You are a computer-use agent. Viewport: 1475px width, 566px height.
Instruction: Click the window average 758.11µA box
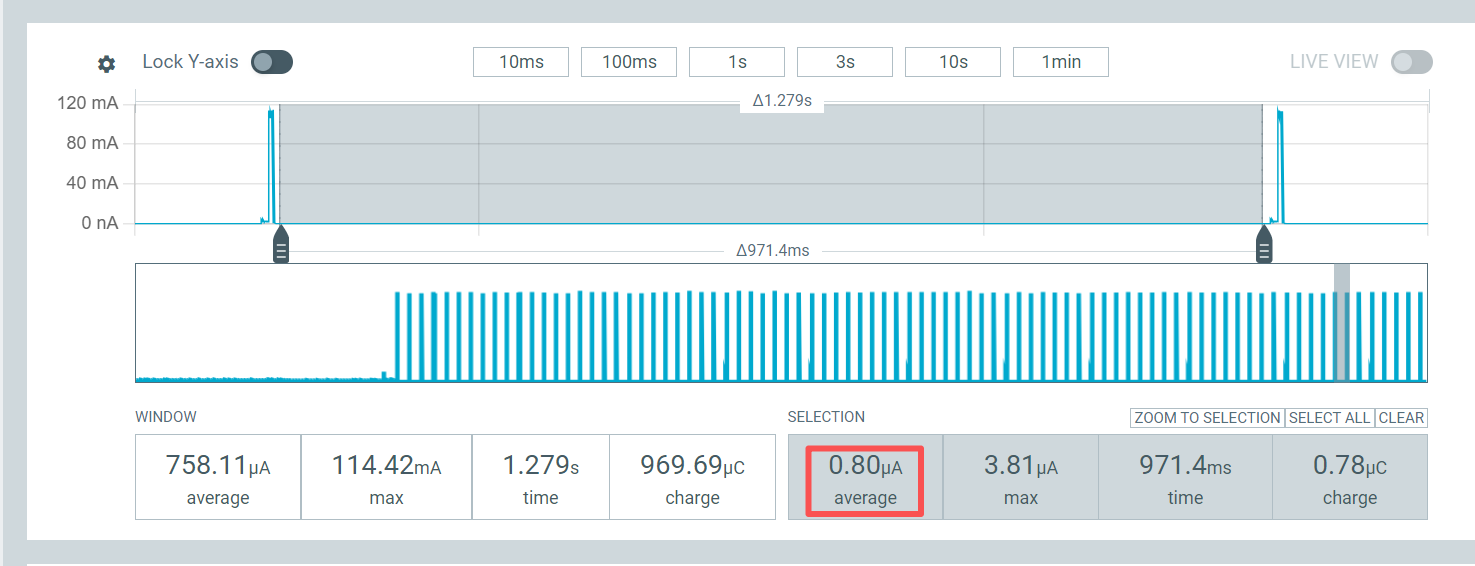[218, 477]
